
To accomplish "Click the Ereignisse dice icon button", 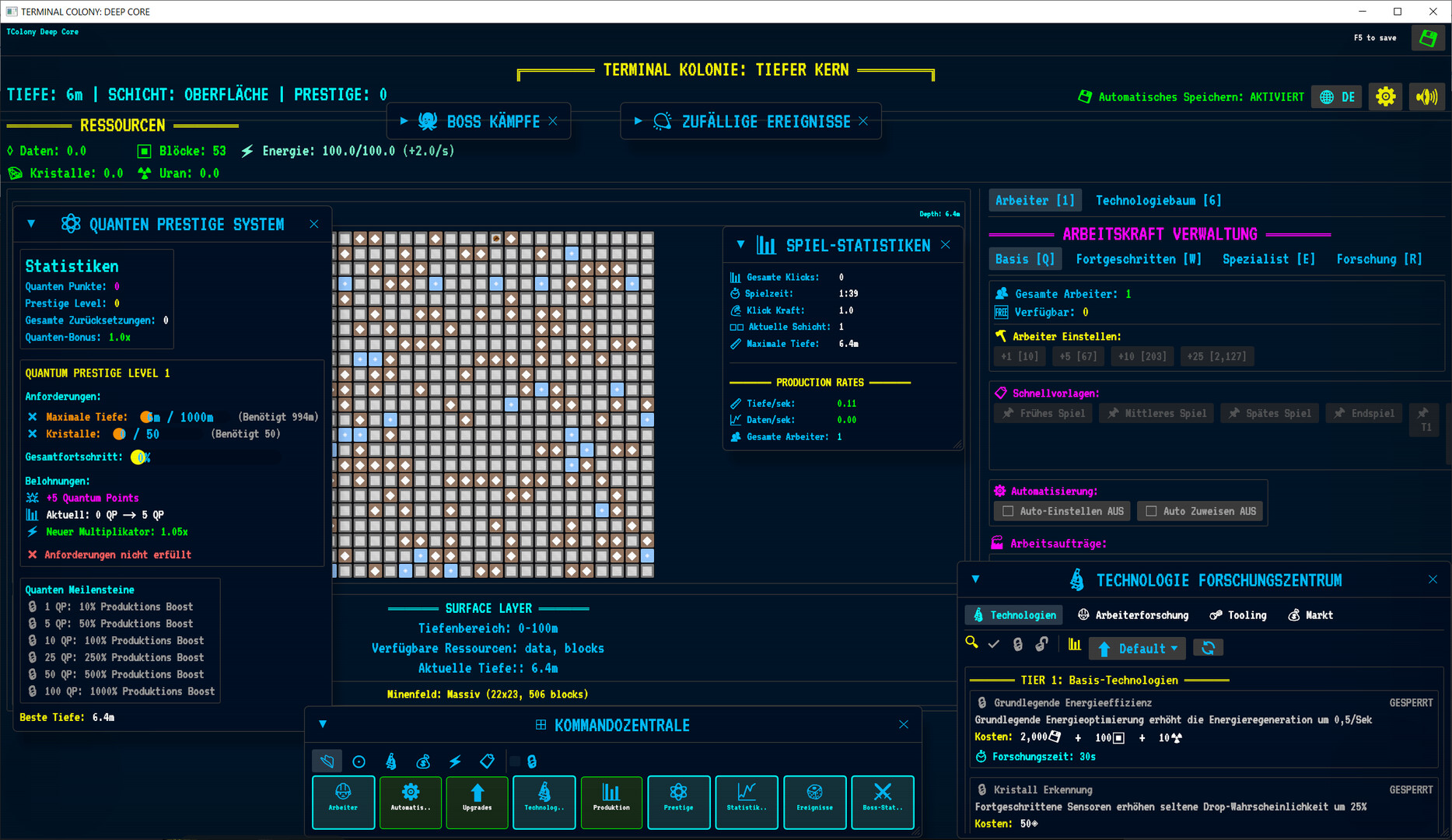I will pyautogui.click(x=814, y=801).
